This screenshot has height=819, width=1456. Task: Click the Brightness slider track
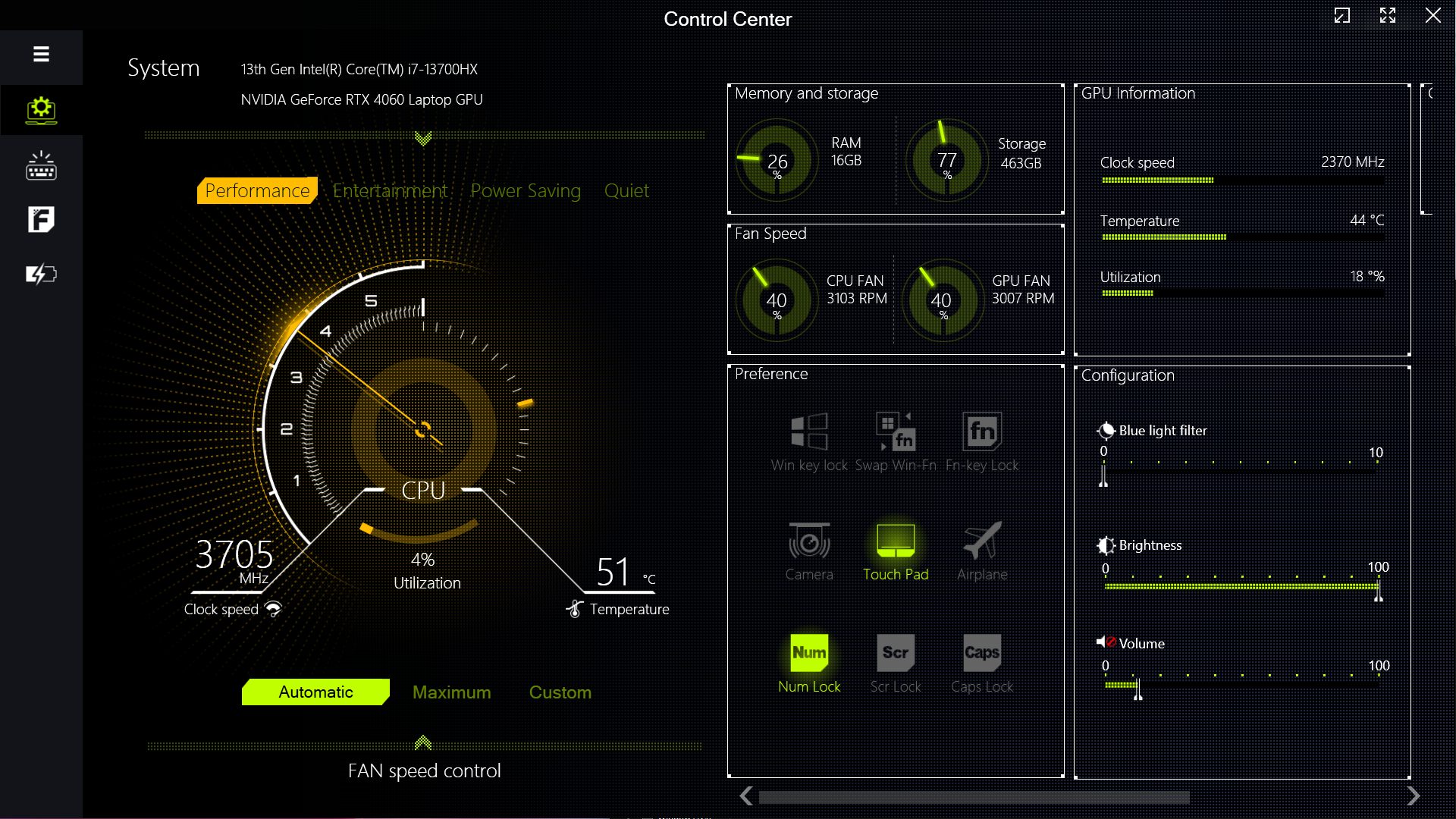click(1241, 587)
